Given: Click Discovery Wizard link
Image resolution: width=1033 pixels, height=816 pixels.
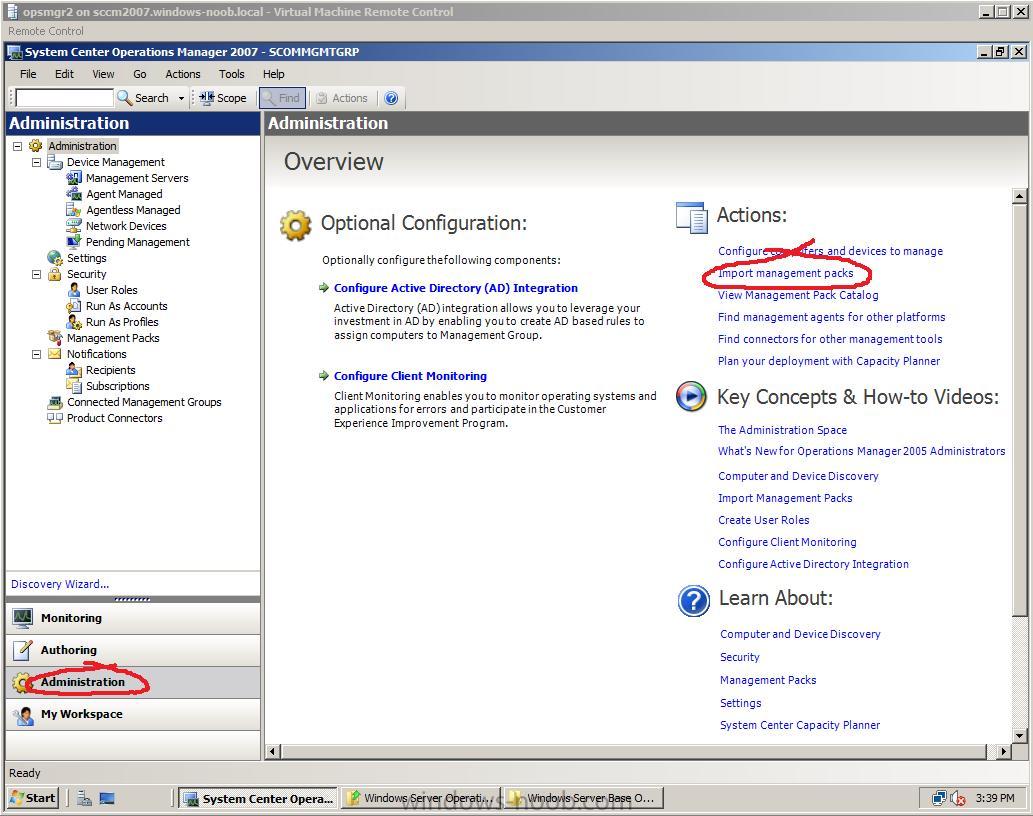Looking at the screenshot, I should point(60,584).
